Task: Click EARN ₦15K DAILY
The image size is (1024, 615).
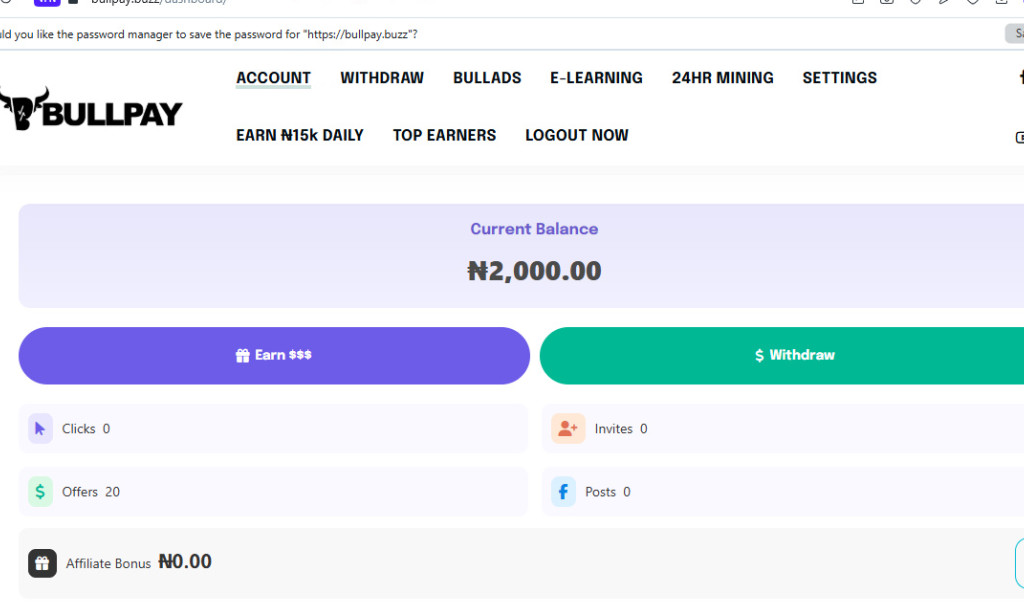Action: point(300,135)
